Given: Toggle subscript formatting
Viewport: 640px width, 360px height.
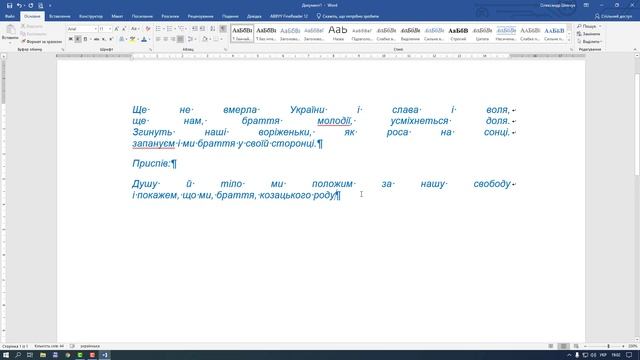Looking at the screenshot, I should coord(104,39).
